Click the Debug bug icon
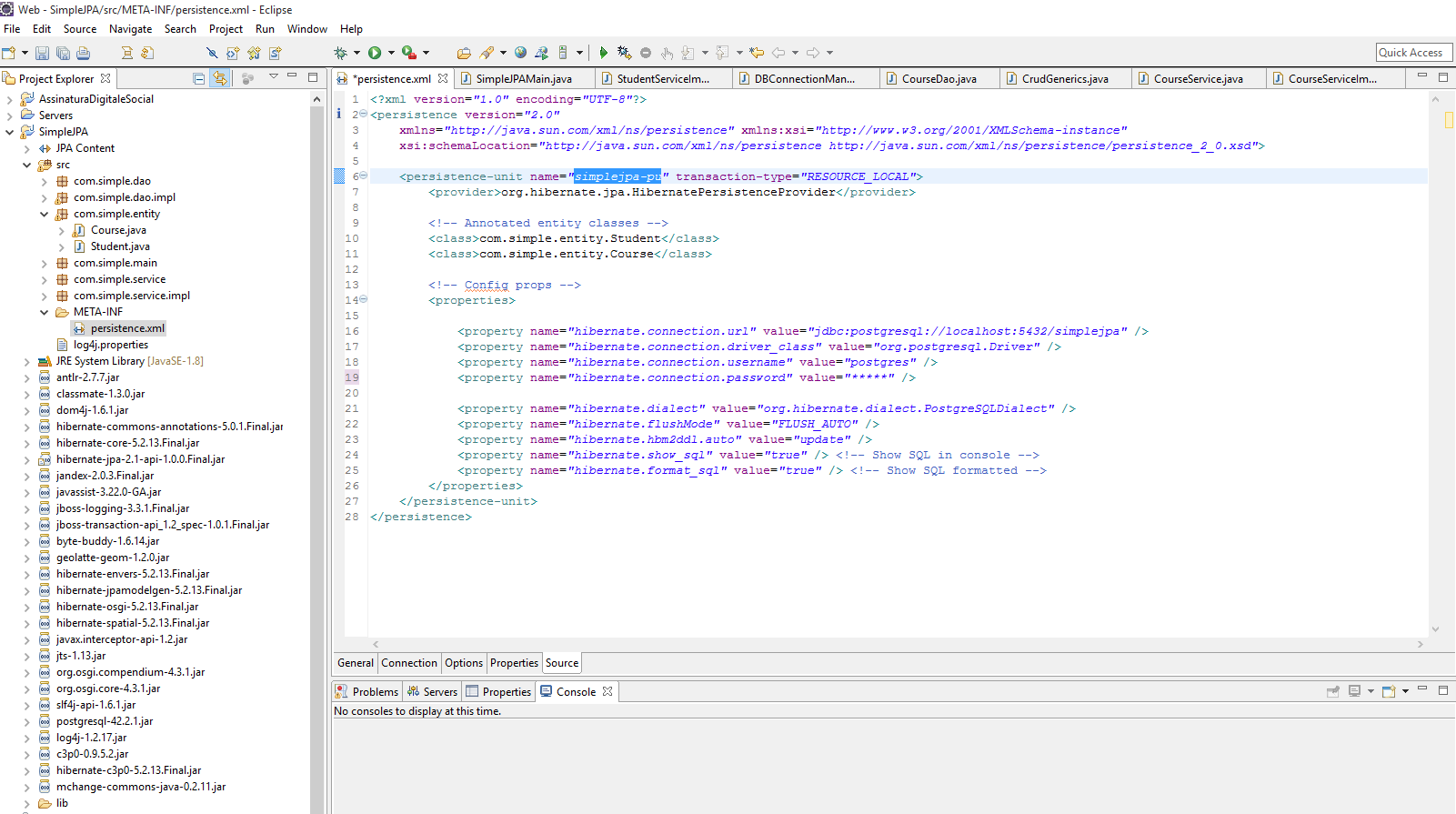Viewport: 1456px width, 814px height. 341,53
